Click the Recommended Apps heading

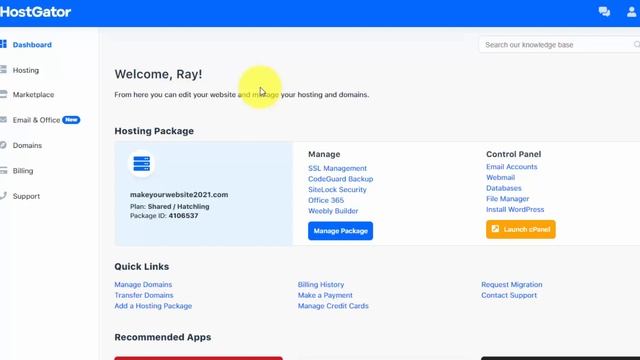163,337
